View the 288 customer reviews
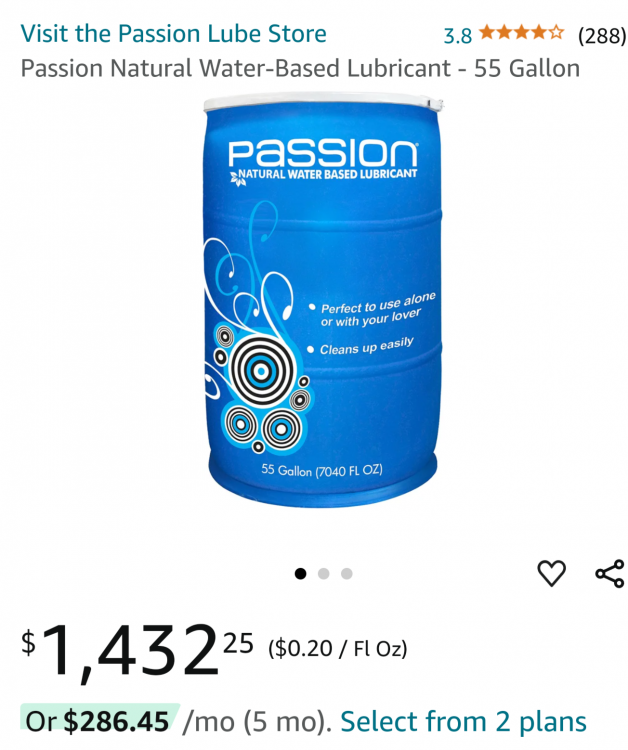The width and height of the screenshot is (628, 750). pyautogui.click(x=601, y=35)
